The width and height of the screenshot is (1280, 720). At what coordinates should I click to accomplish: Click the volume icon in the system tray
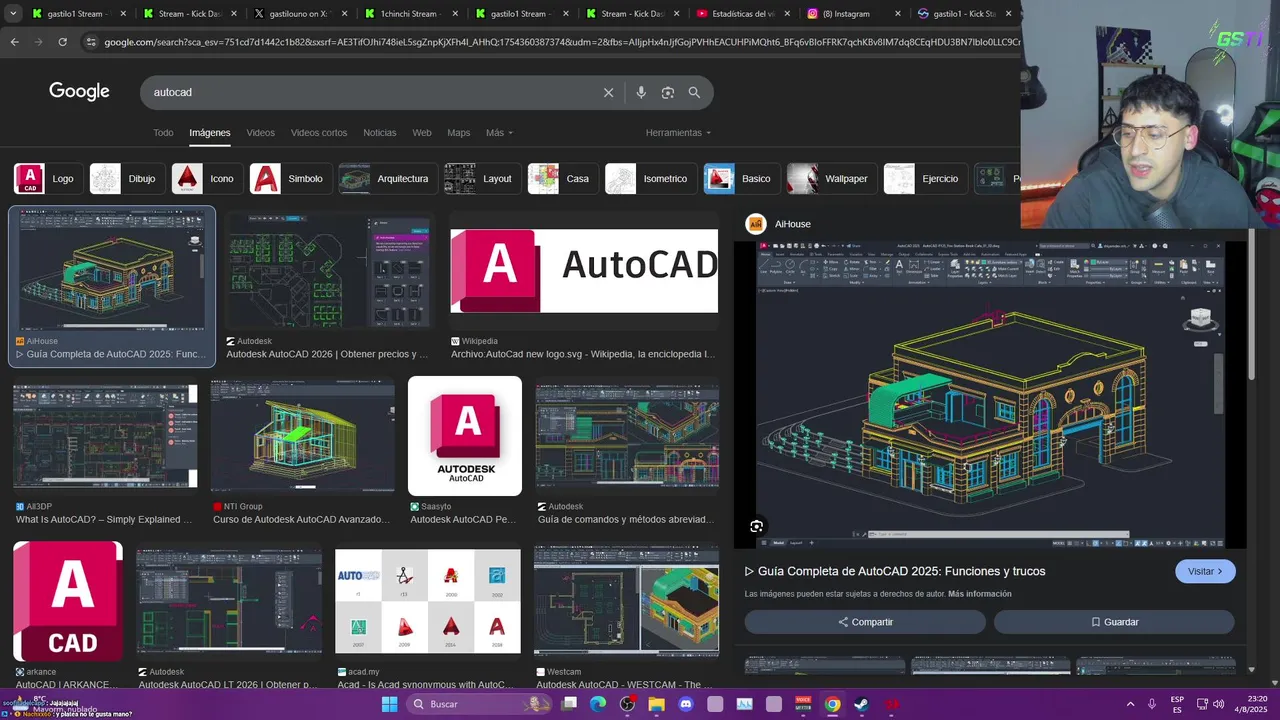(1218, 704)
